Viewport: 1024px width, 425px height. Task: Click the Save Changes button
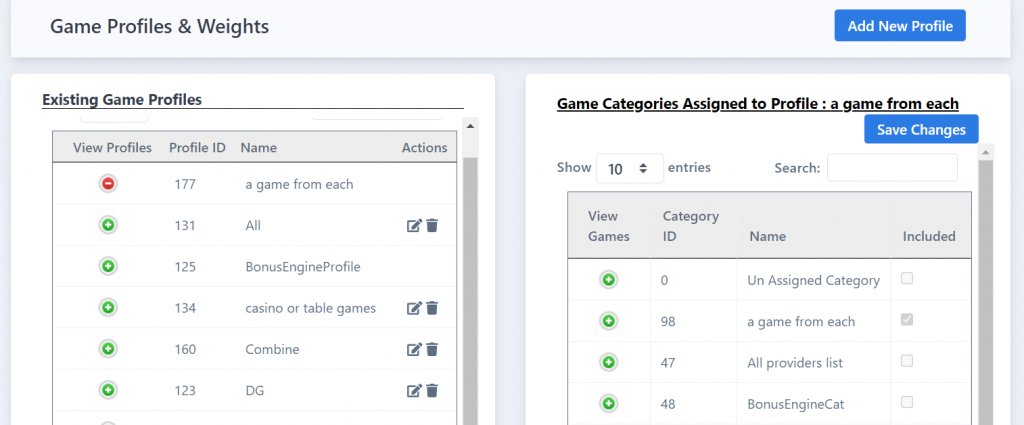tap(921, 129)
